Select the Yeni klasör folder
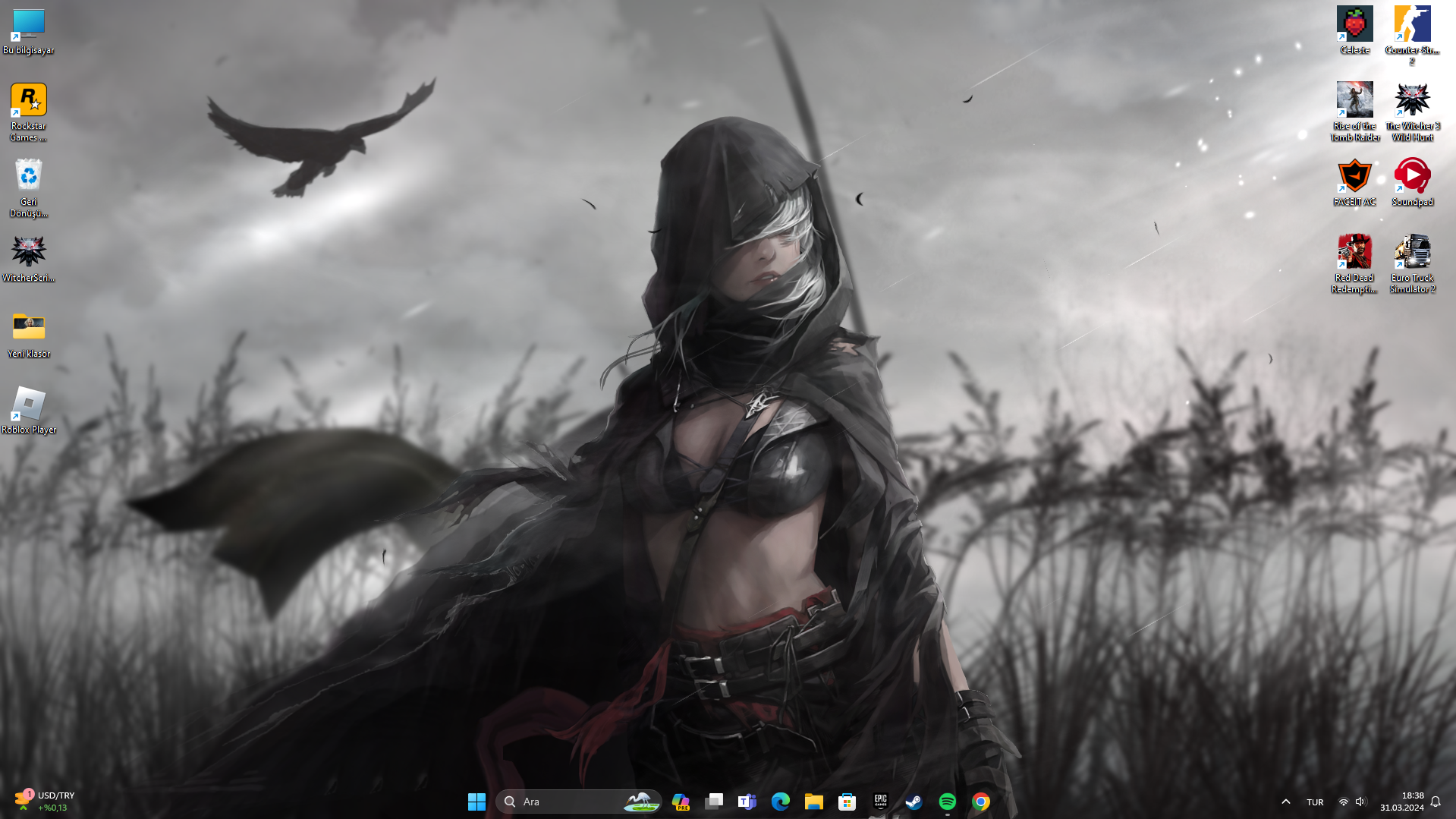1456x819 pixels. pos(29,335)
